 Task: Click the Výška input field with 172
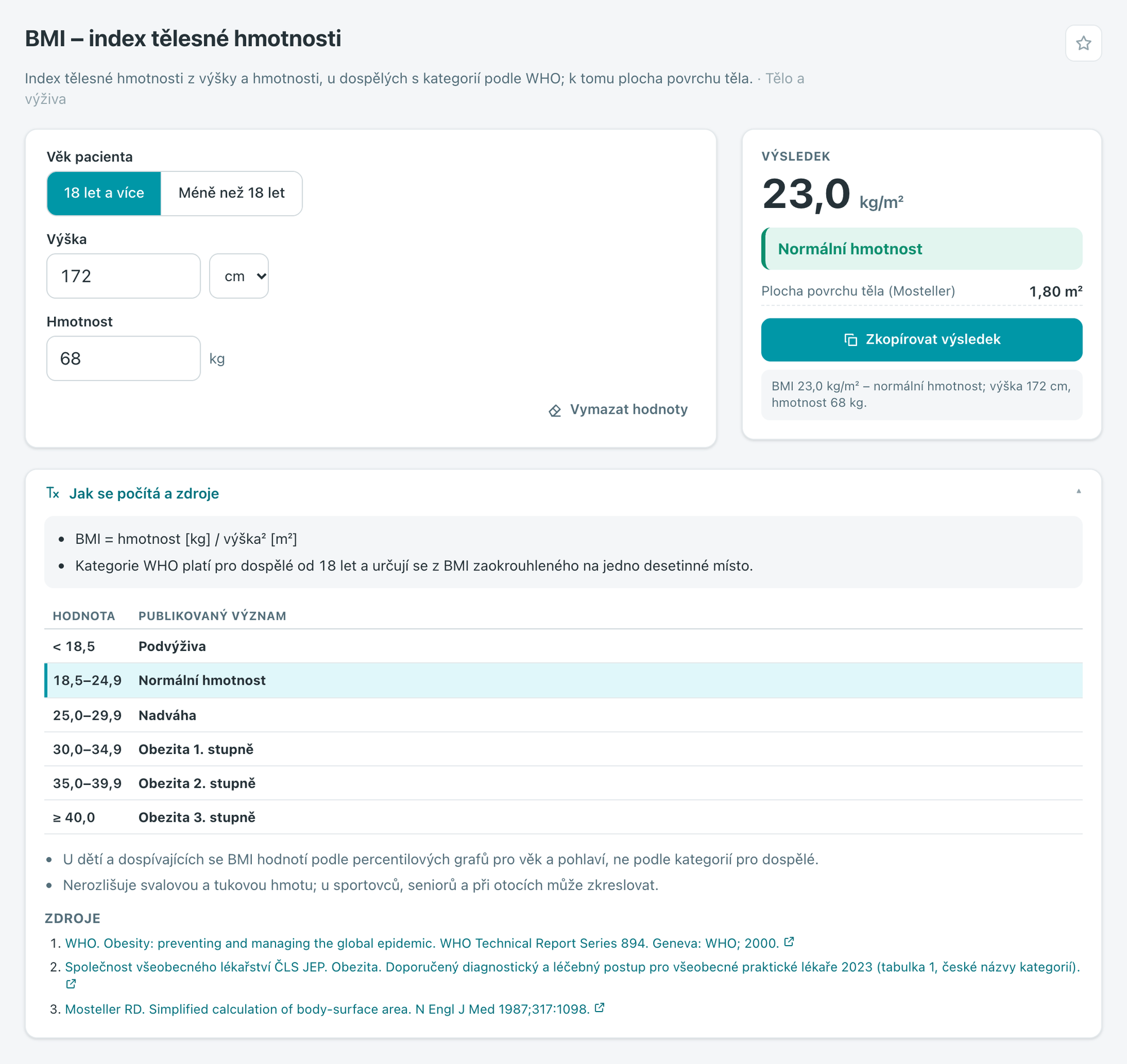click(123, 276)
